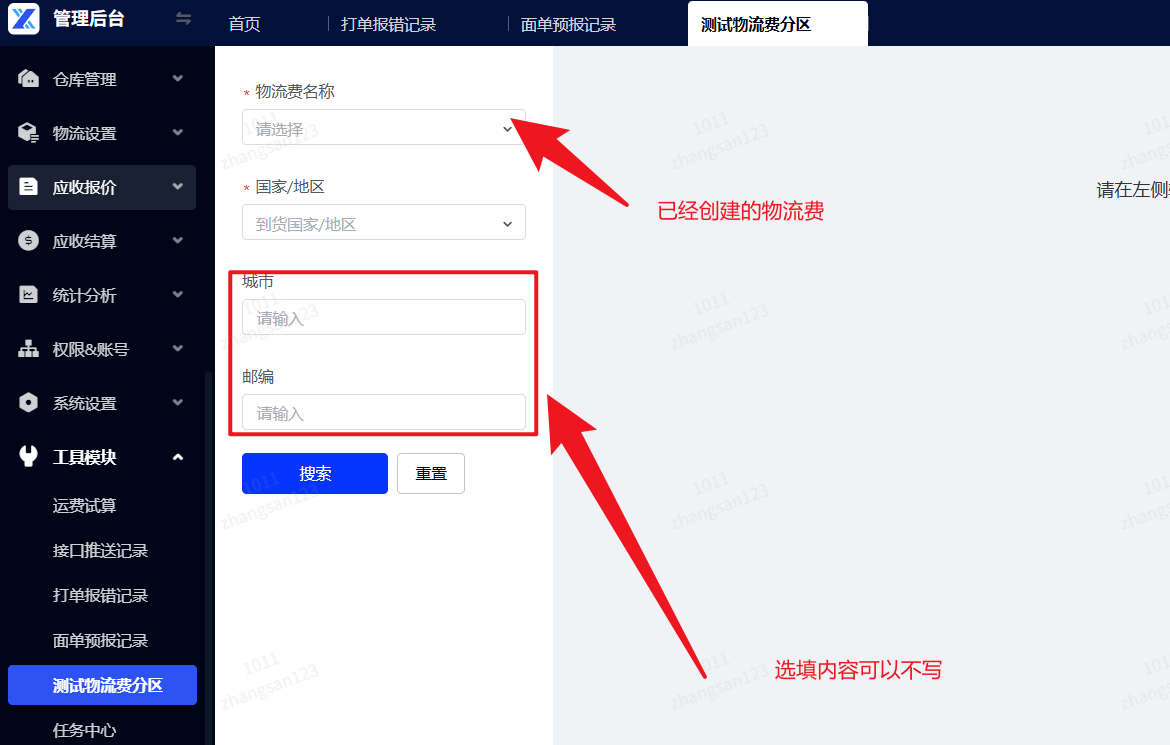The image size is (1170, 745).
Task: Switch to the 首页 tab
Action: 245,25
